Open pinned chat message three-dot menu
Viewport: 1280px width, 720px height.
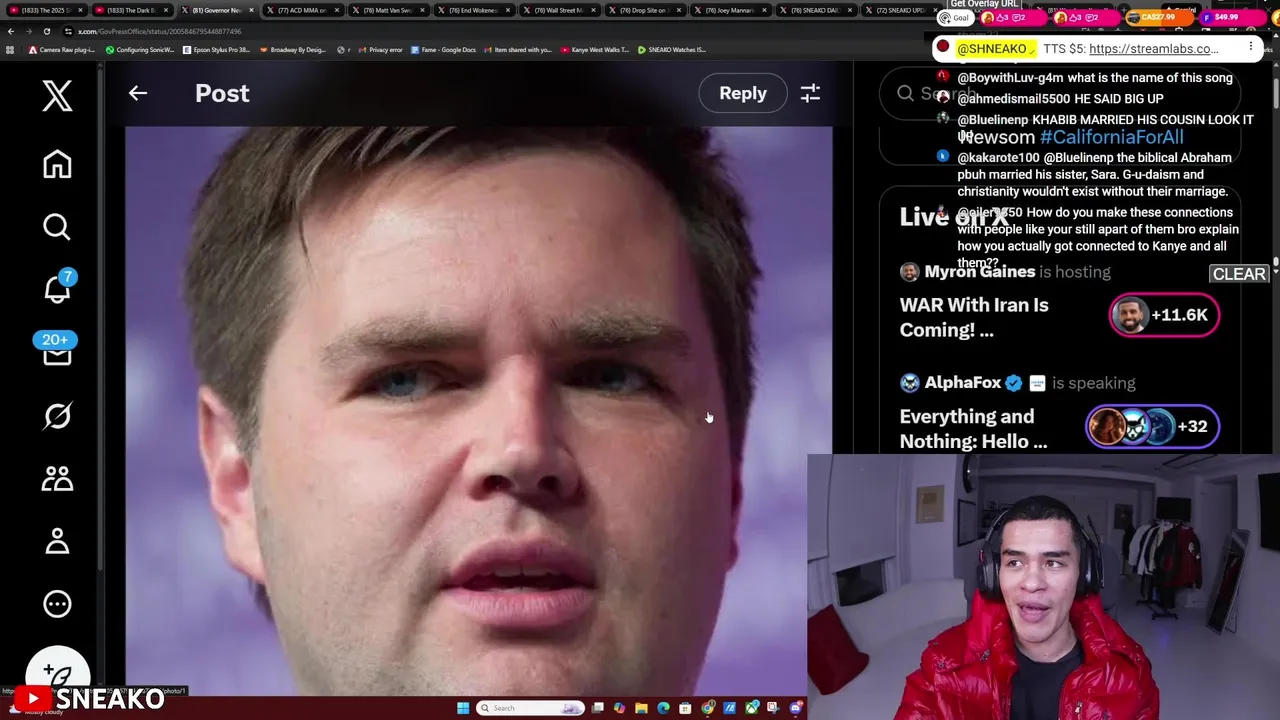(x=1251, y=47)
